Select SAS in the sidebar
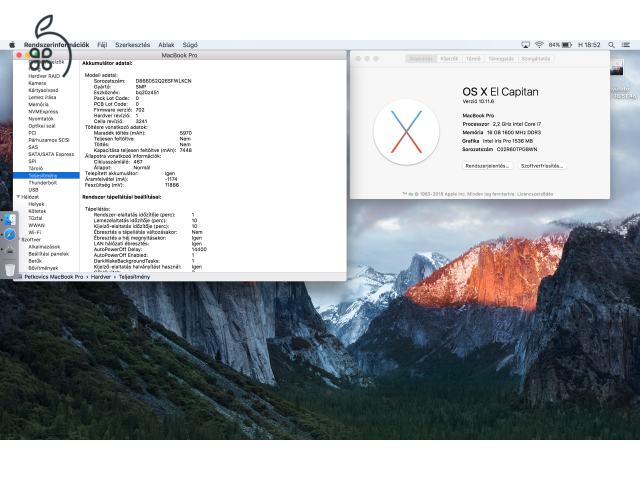The height and width of the screenshot is (480, 640). click(33, 147)
